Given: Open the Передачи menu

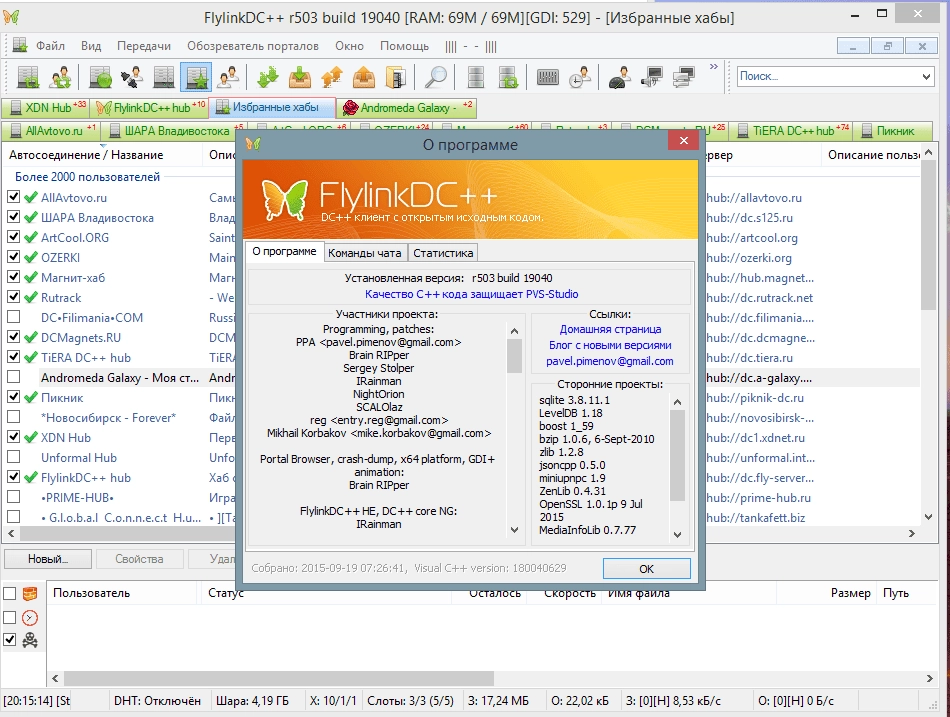Looking at the screenshot, I should tap(144, 46).
